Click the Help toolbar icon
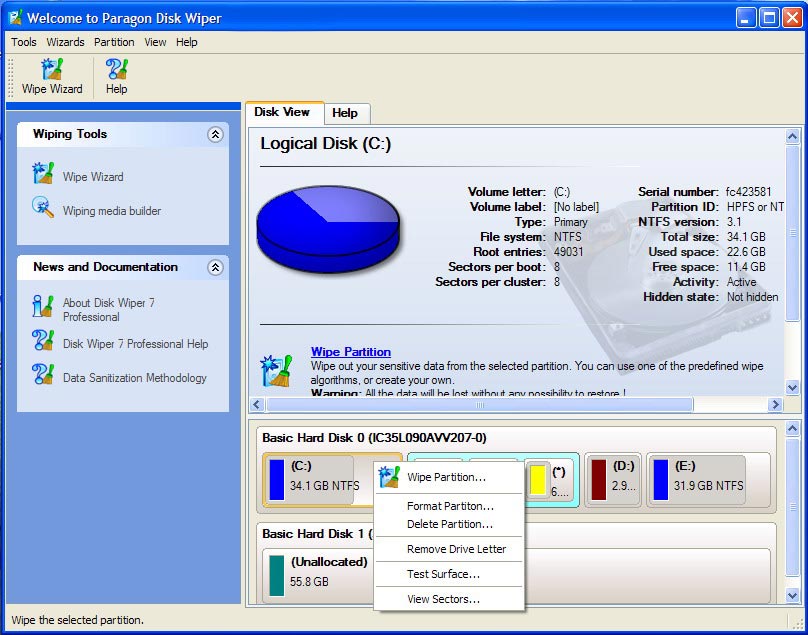The height and width of the screenshot is (635, 808). (117, 76)
